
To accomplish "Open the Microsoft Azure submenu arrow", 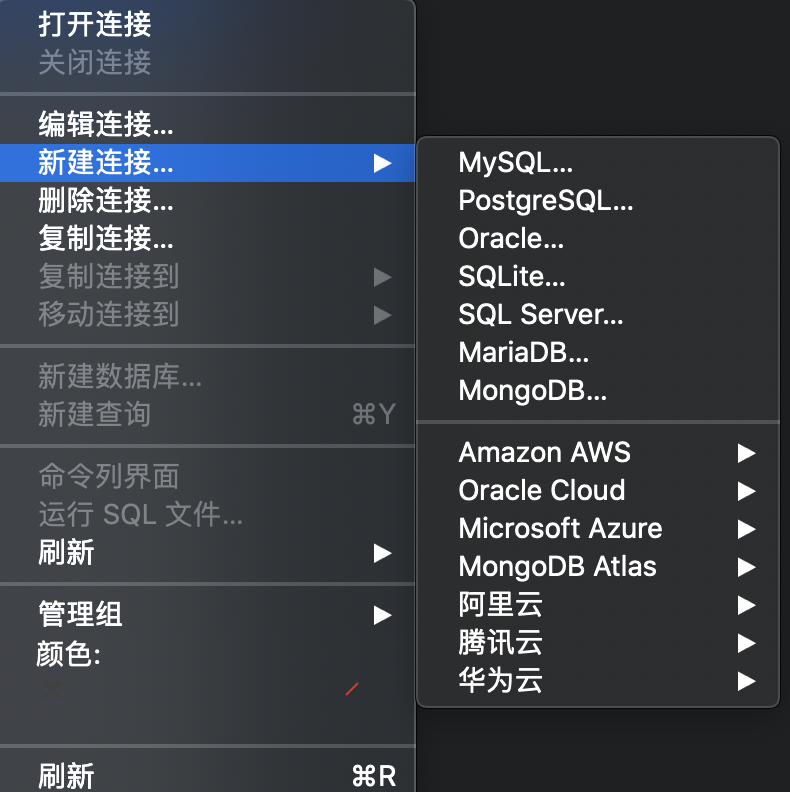I will click(x=745, y=529).
